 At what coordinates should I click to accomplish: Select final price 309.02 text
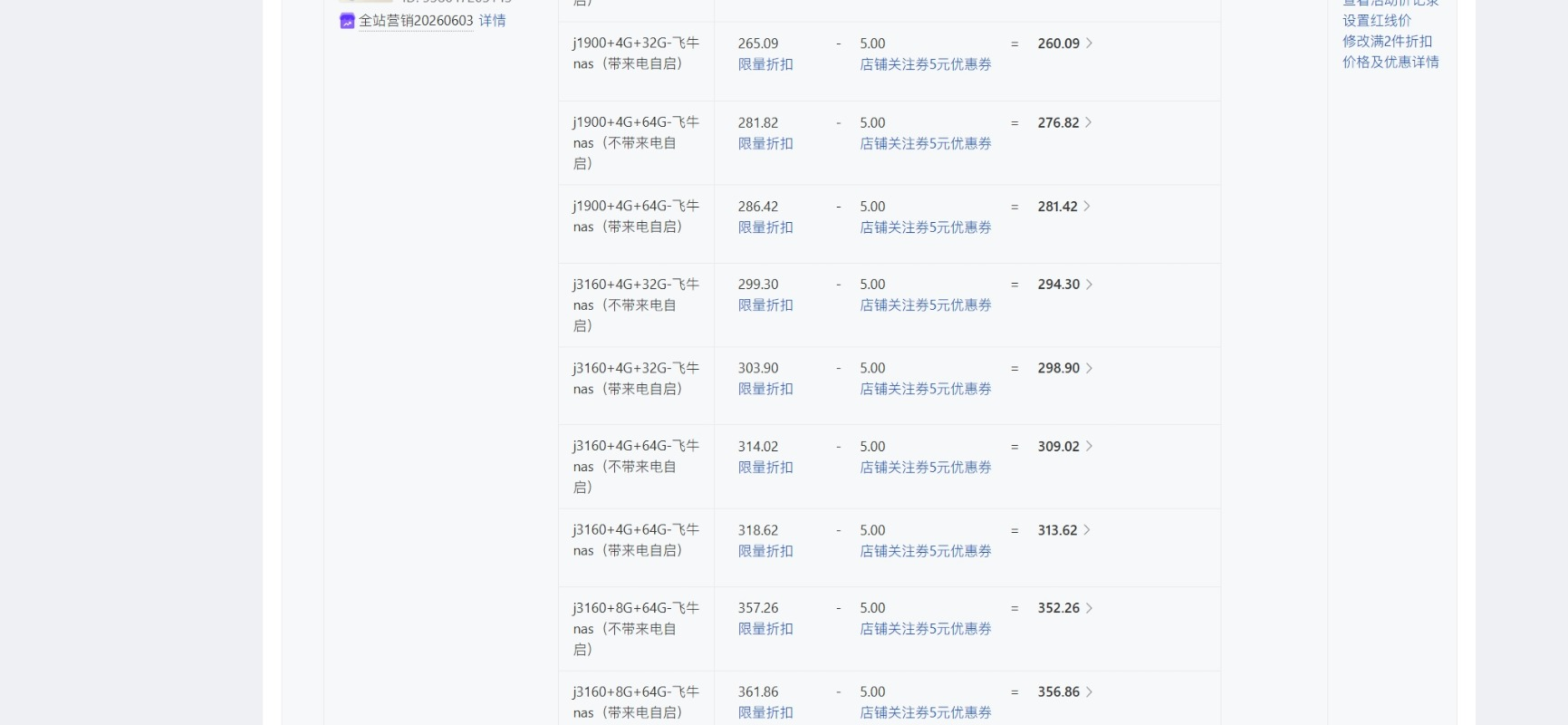(x=1058, y=446)
